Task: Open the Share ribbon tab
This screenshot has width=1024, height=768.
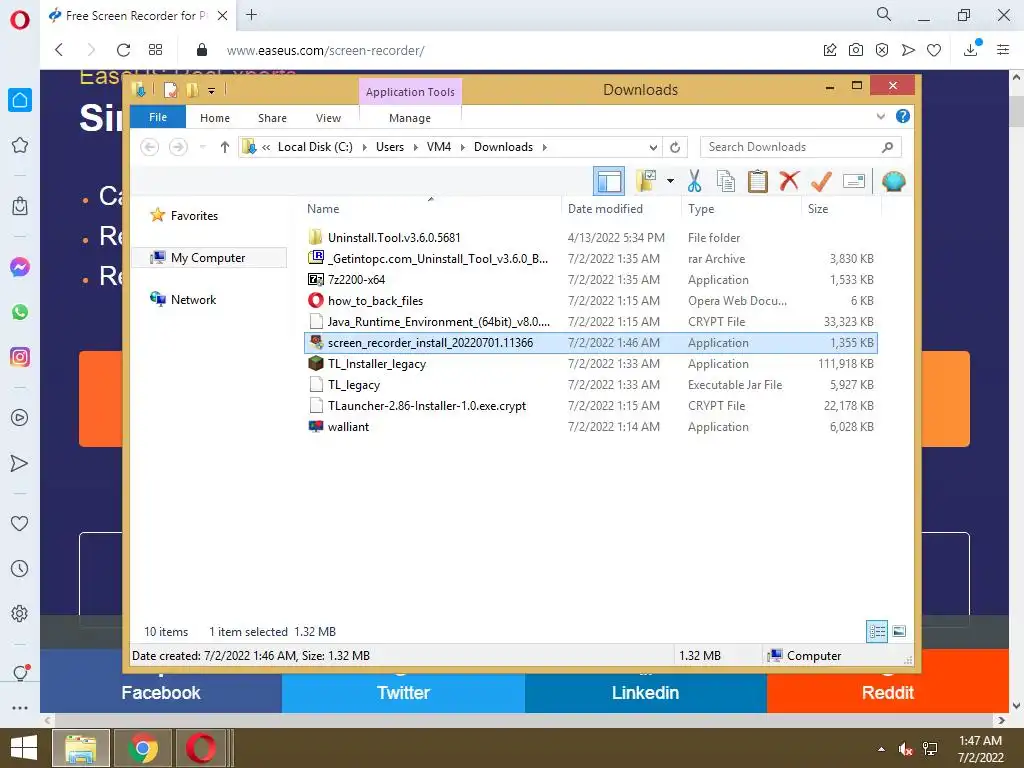Action: pos(272,118)
